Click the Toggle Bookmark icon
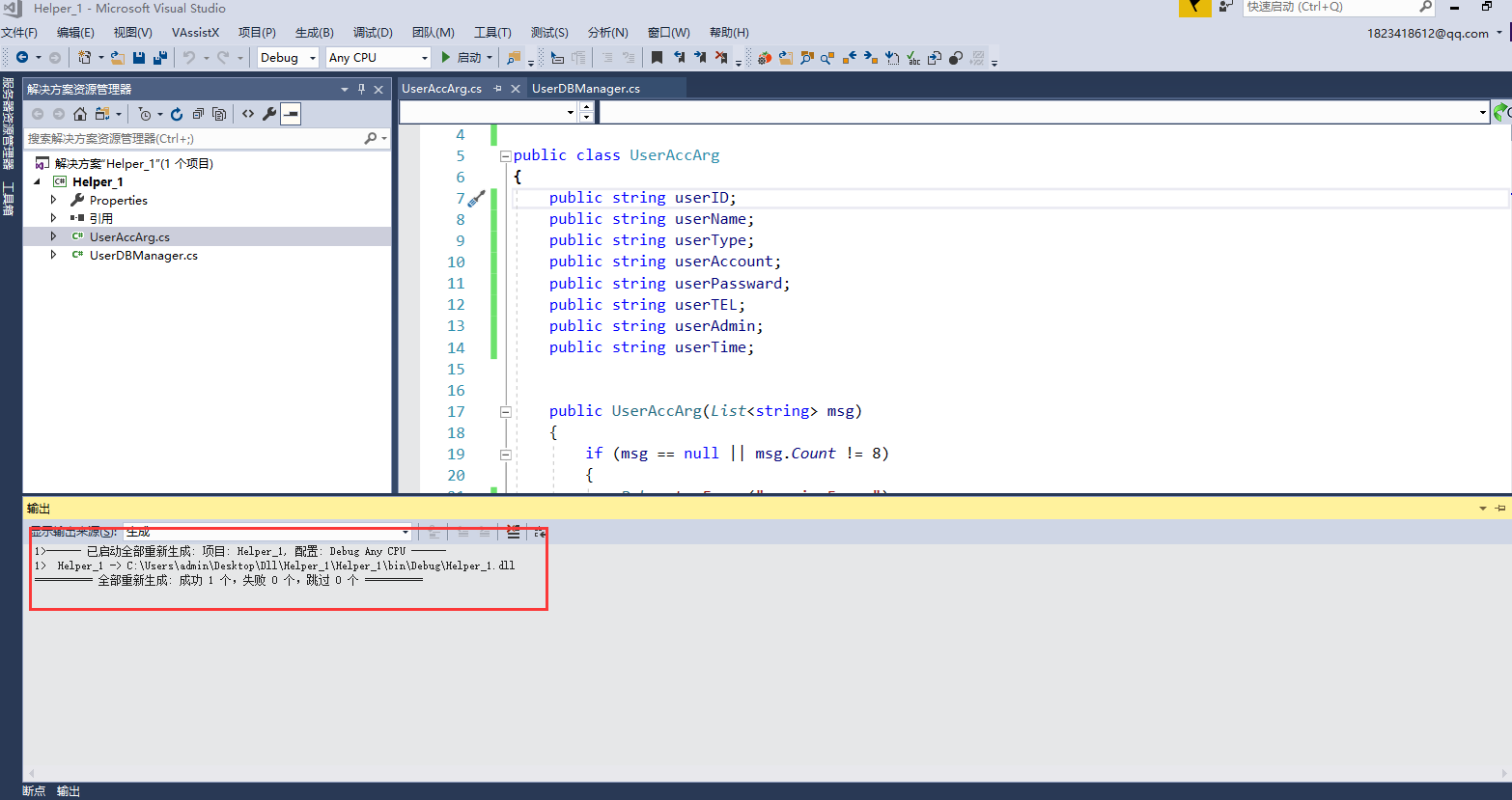The image size is (1512, 800). 657,58
